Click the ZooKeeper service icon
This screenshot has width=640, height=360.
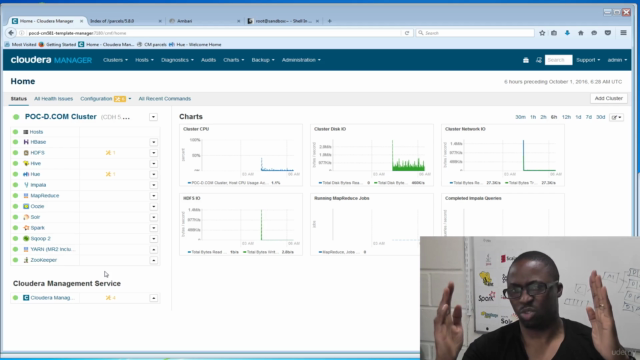click(x=26, y=260)
